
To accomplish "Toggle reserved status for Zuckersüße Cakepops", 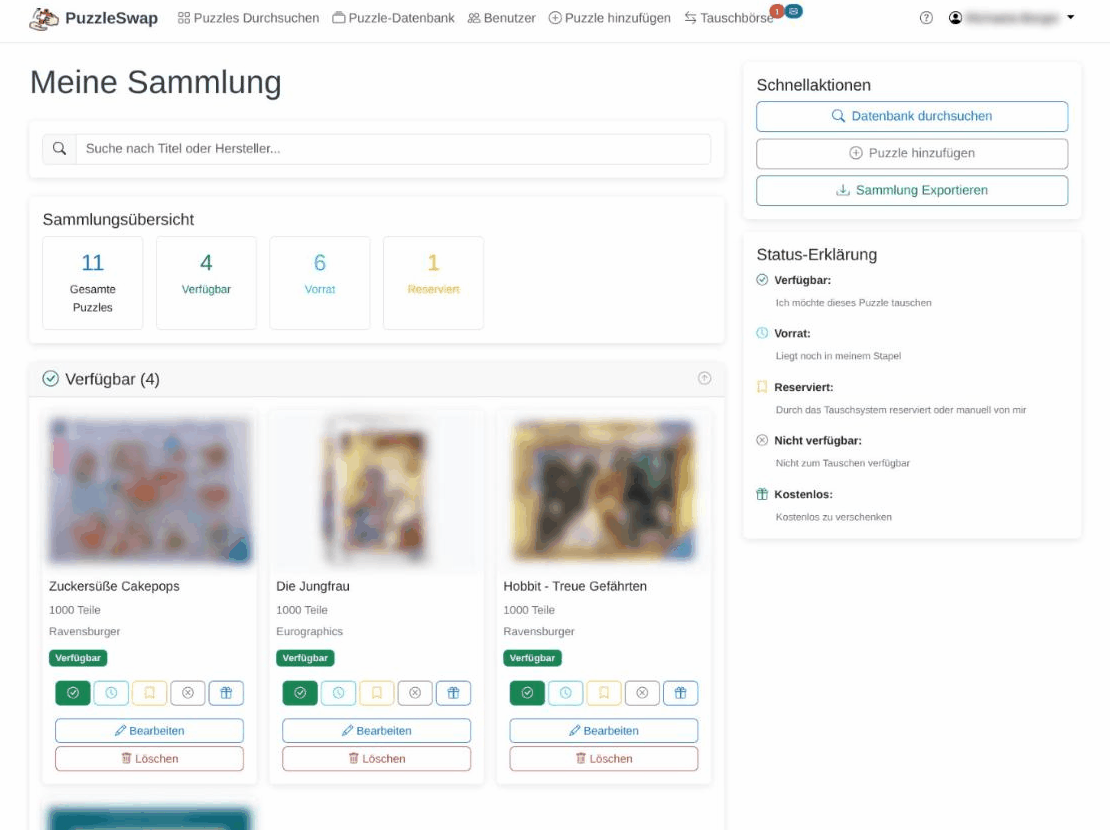I will [149, 693].
